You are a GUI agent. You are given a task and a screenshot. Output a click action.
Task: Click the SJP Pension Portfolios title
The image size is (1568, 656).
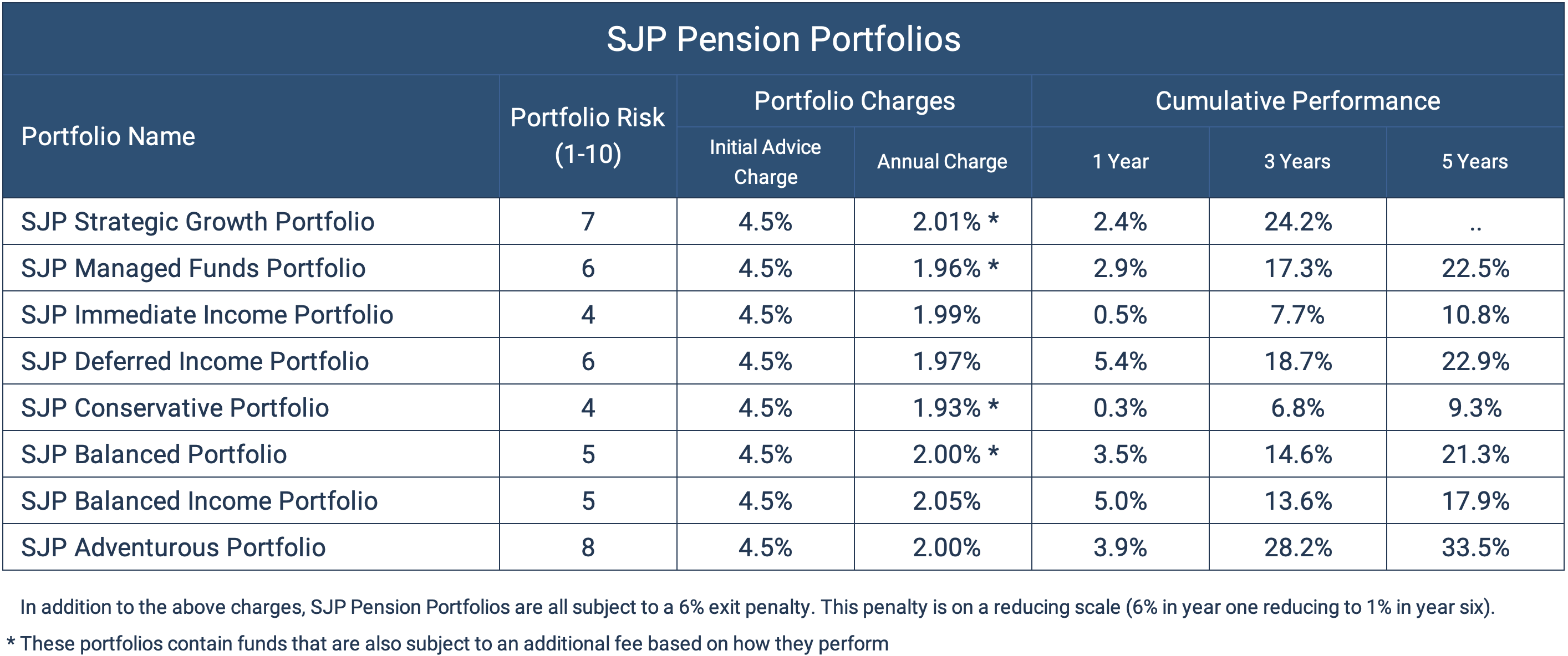[783, 39]
